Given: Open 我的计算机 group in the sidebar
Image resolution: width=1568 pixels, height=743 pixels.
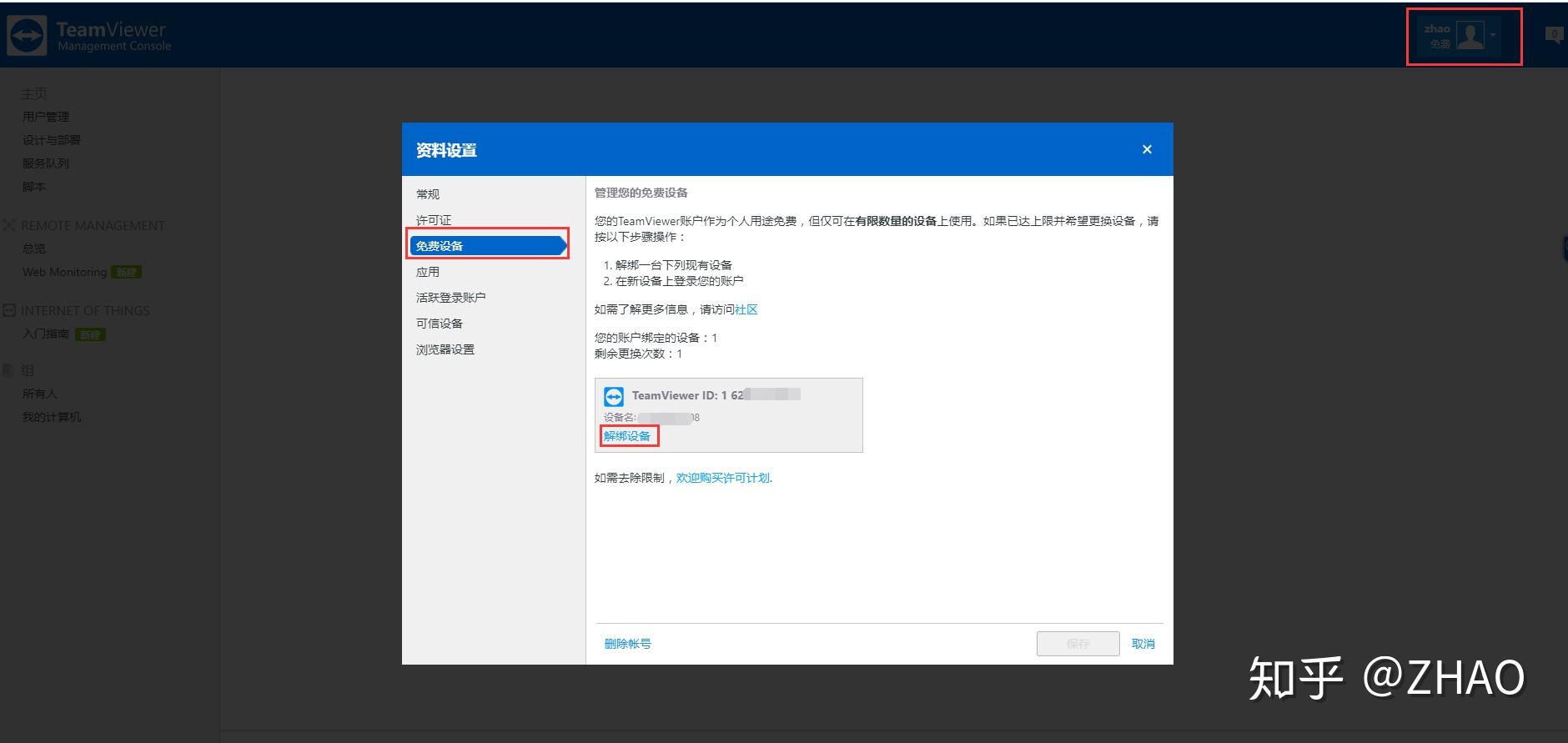Looking at the screenshot, I should (52, 417).
